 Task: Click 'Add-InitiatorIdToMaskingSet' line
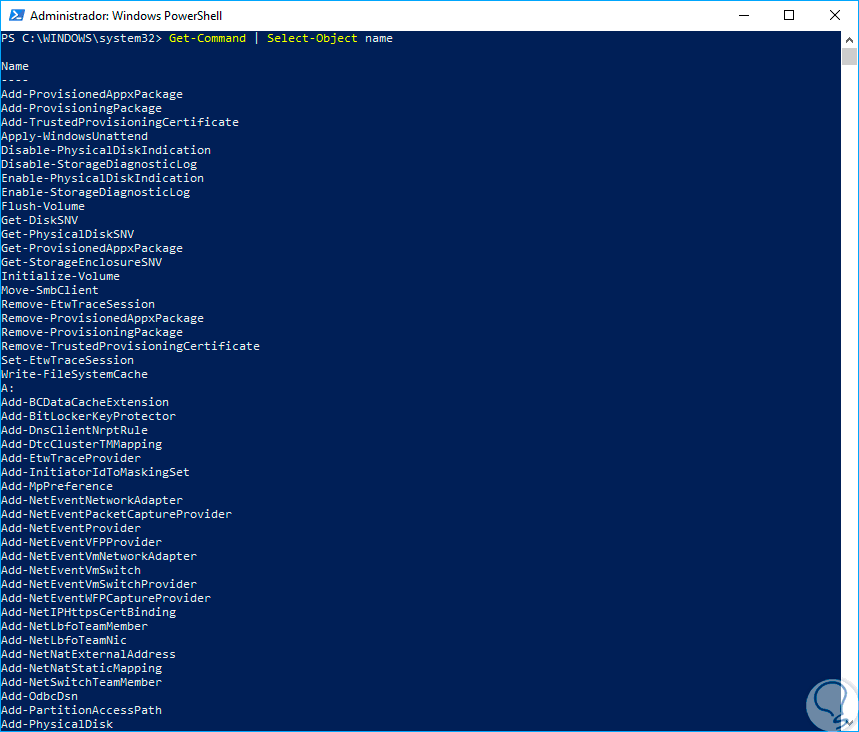tap(95, 472)
